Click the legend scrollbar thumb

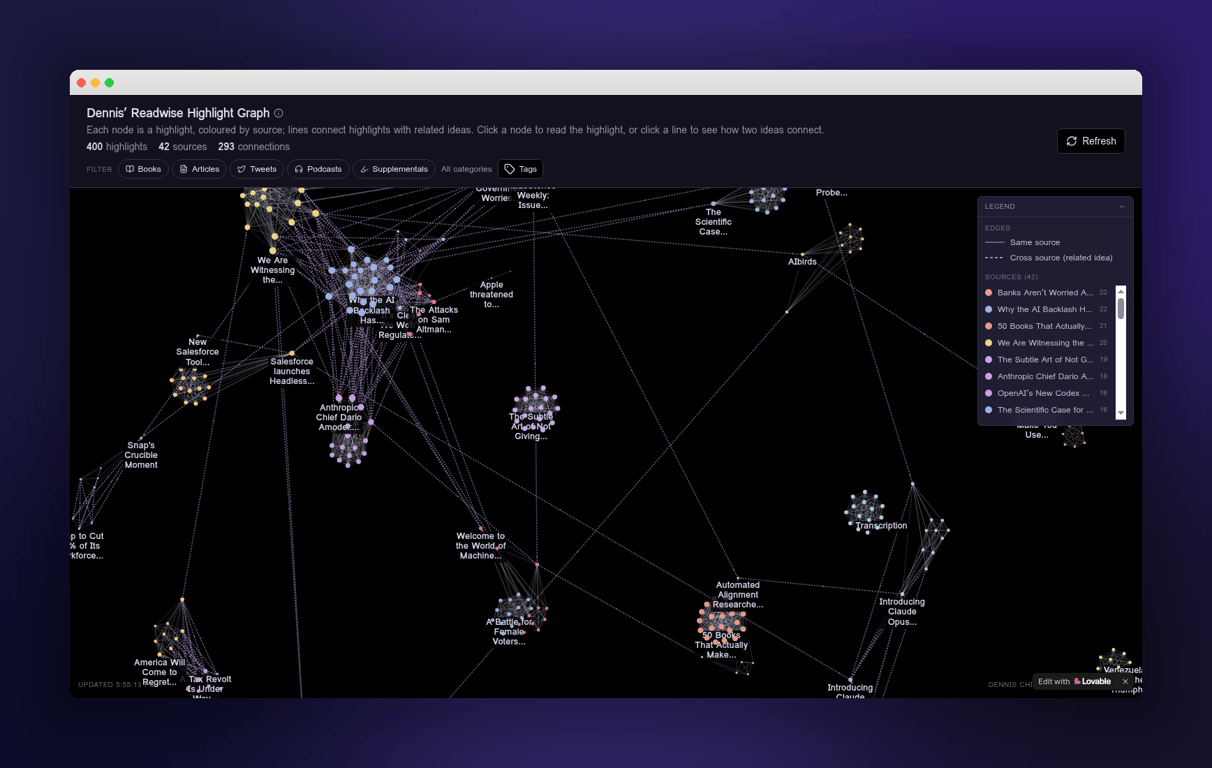[1120, 308]
